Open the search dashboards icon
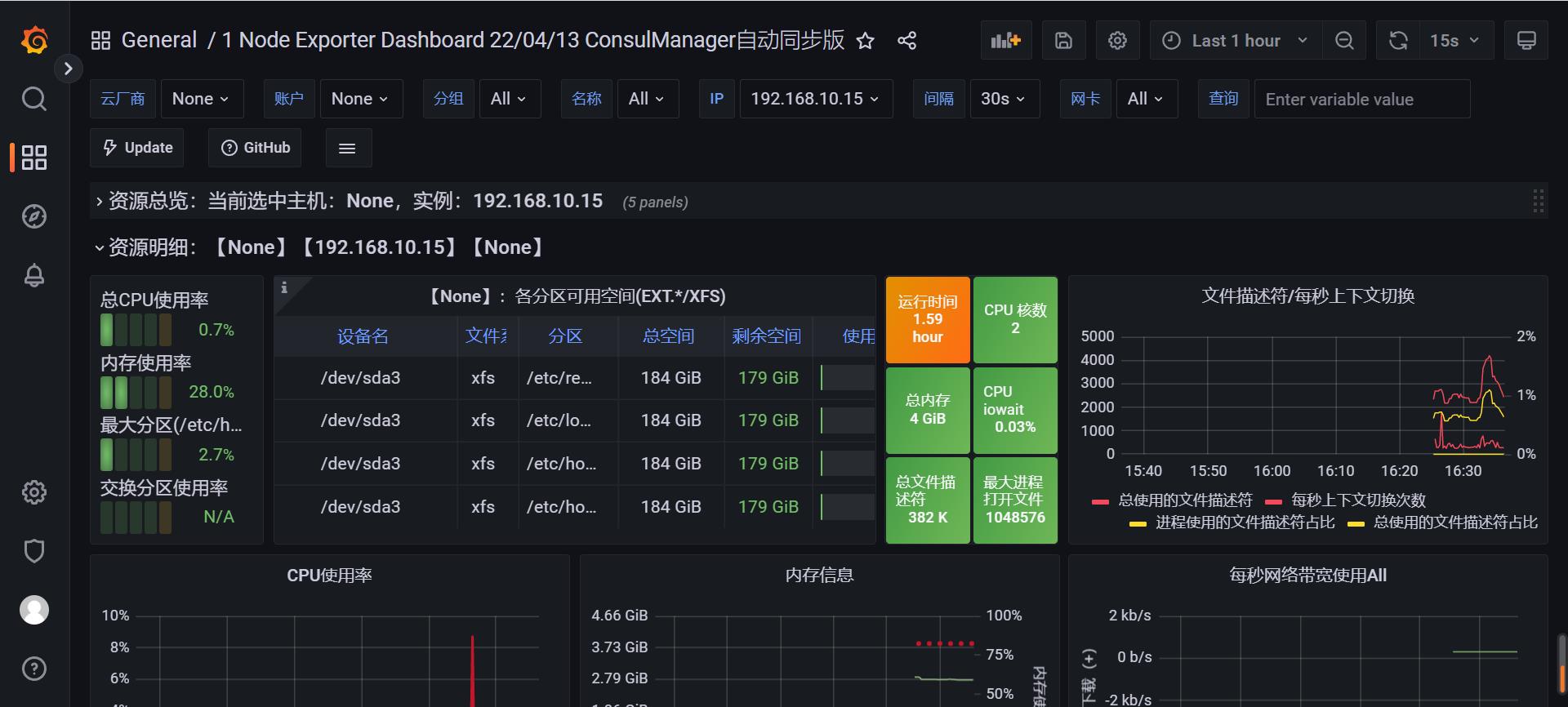1568x707 pixels. click(x=34, y=99)
